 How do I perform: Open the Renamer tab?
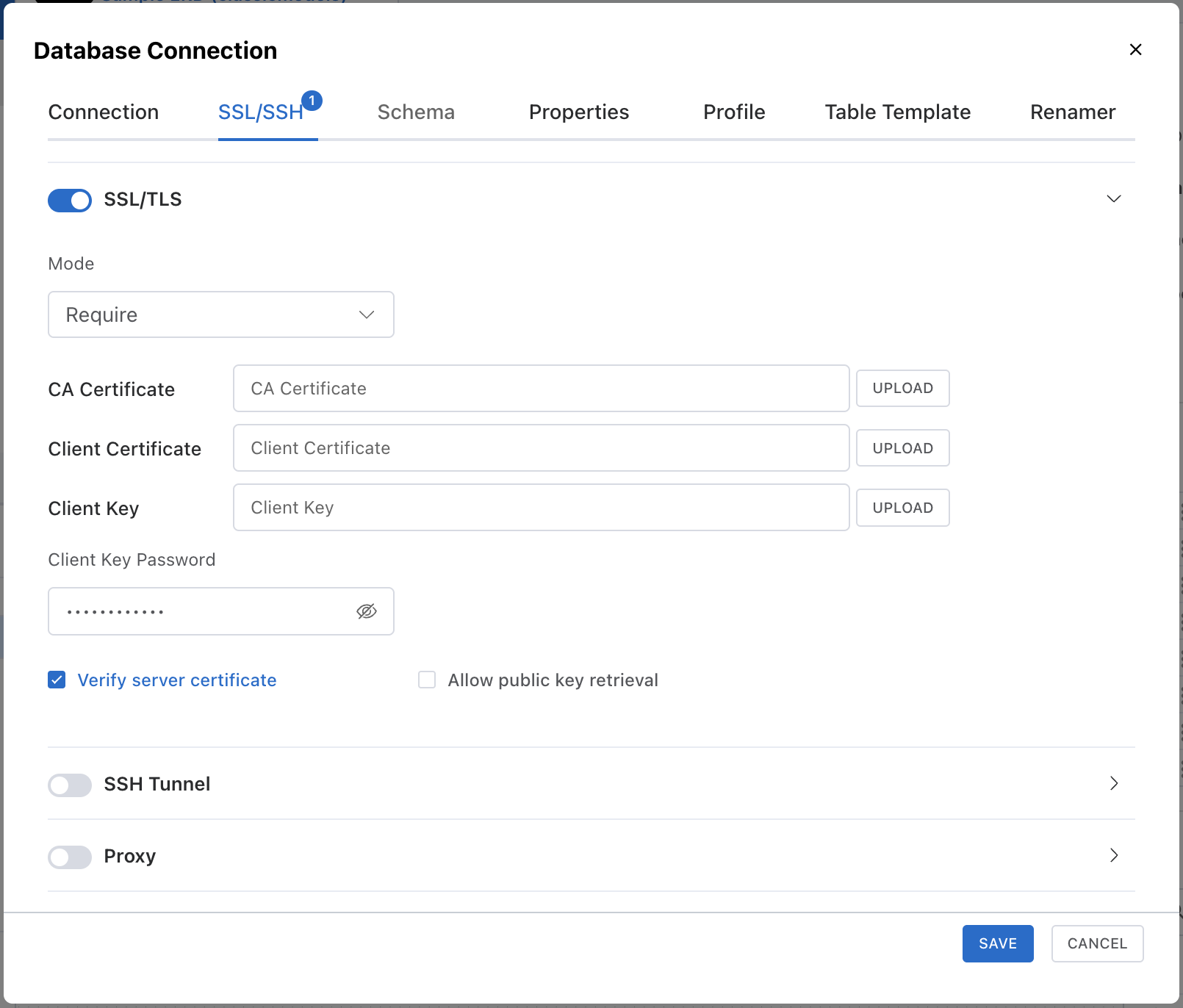1073,112
